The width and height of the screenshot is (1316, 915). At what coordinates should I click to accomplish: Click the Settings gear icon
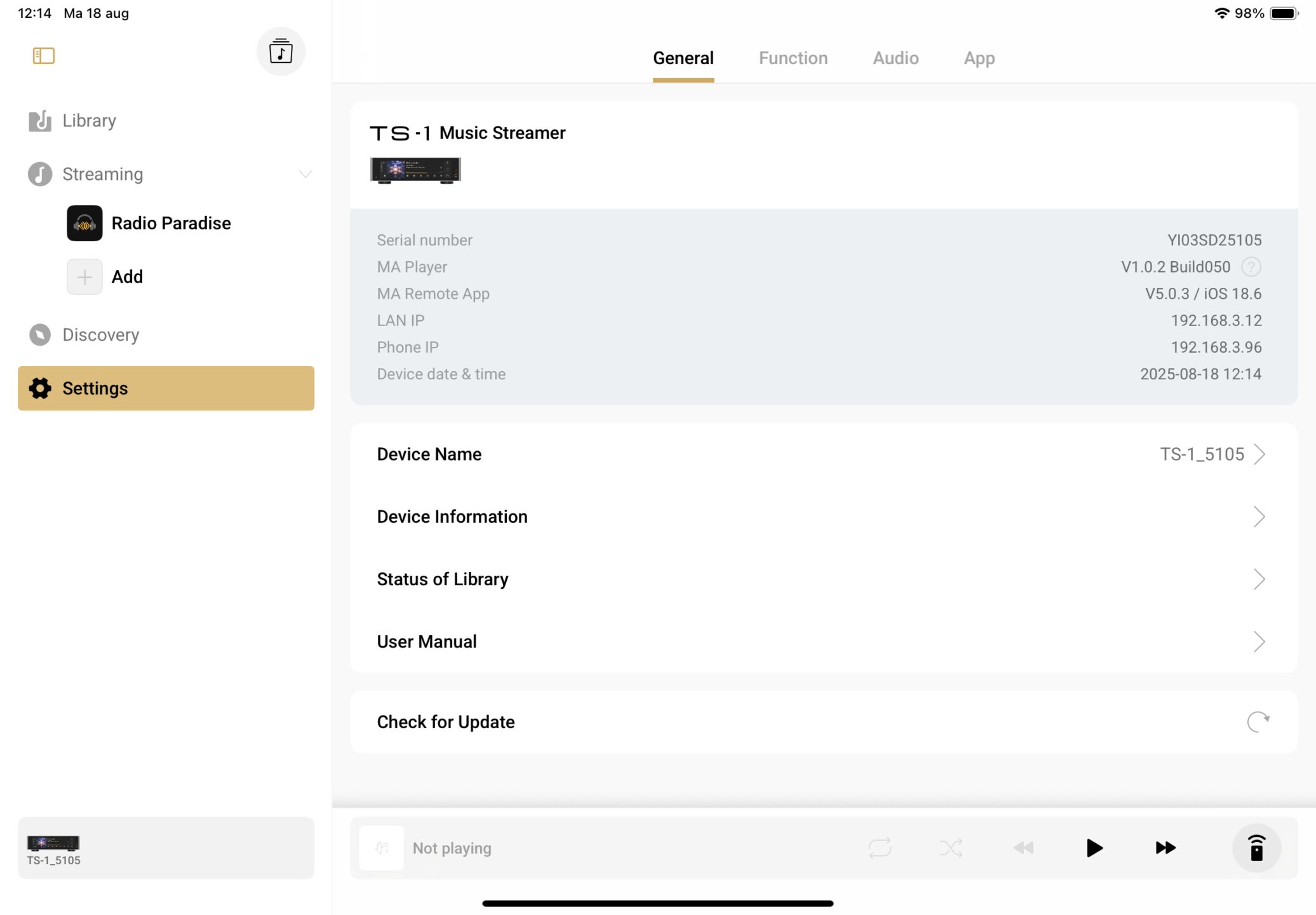pyautogui.click(x=40, y=388)
